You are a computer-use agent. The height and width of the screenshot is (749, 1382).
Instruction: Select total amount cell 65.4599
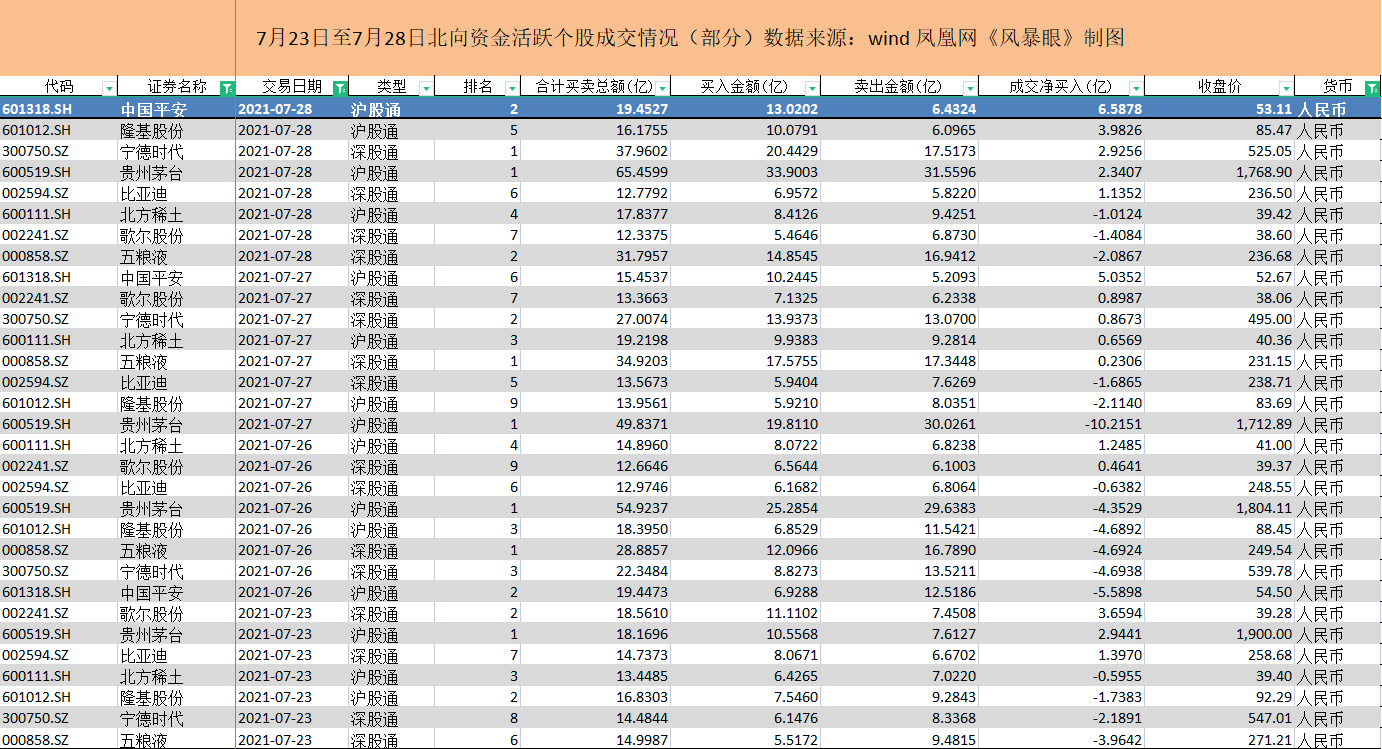click(596, 172)
